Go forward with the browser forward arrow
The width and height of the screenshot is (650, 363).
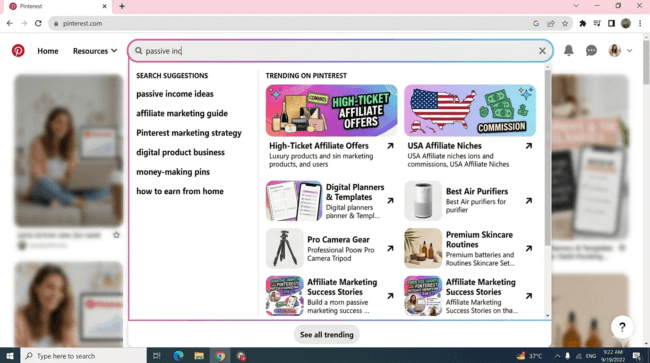tap(24, 24)
